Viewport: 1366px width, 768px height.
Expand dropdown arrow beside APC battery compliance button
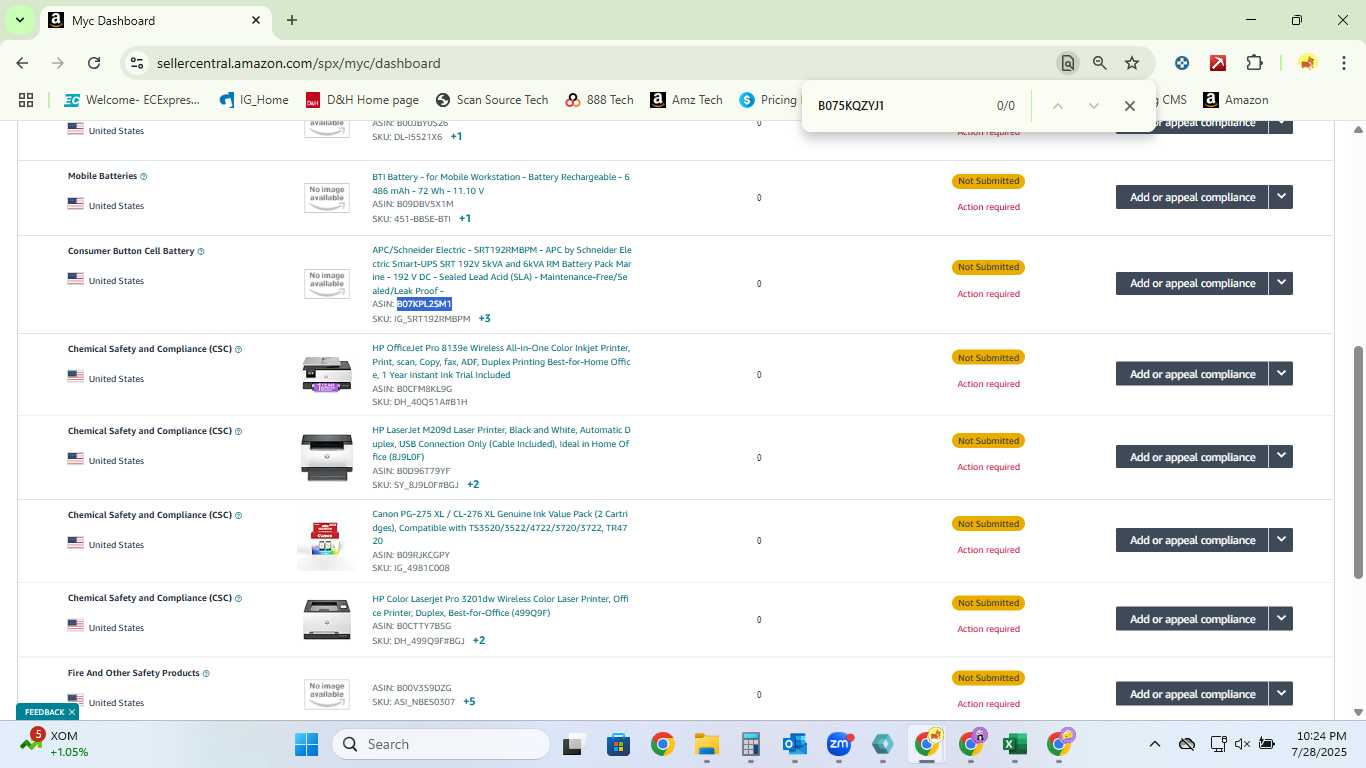tap(1281, 283)
